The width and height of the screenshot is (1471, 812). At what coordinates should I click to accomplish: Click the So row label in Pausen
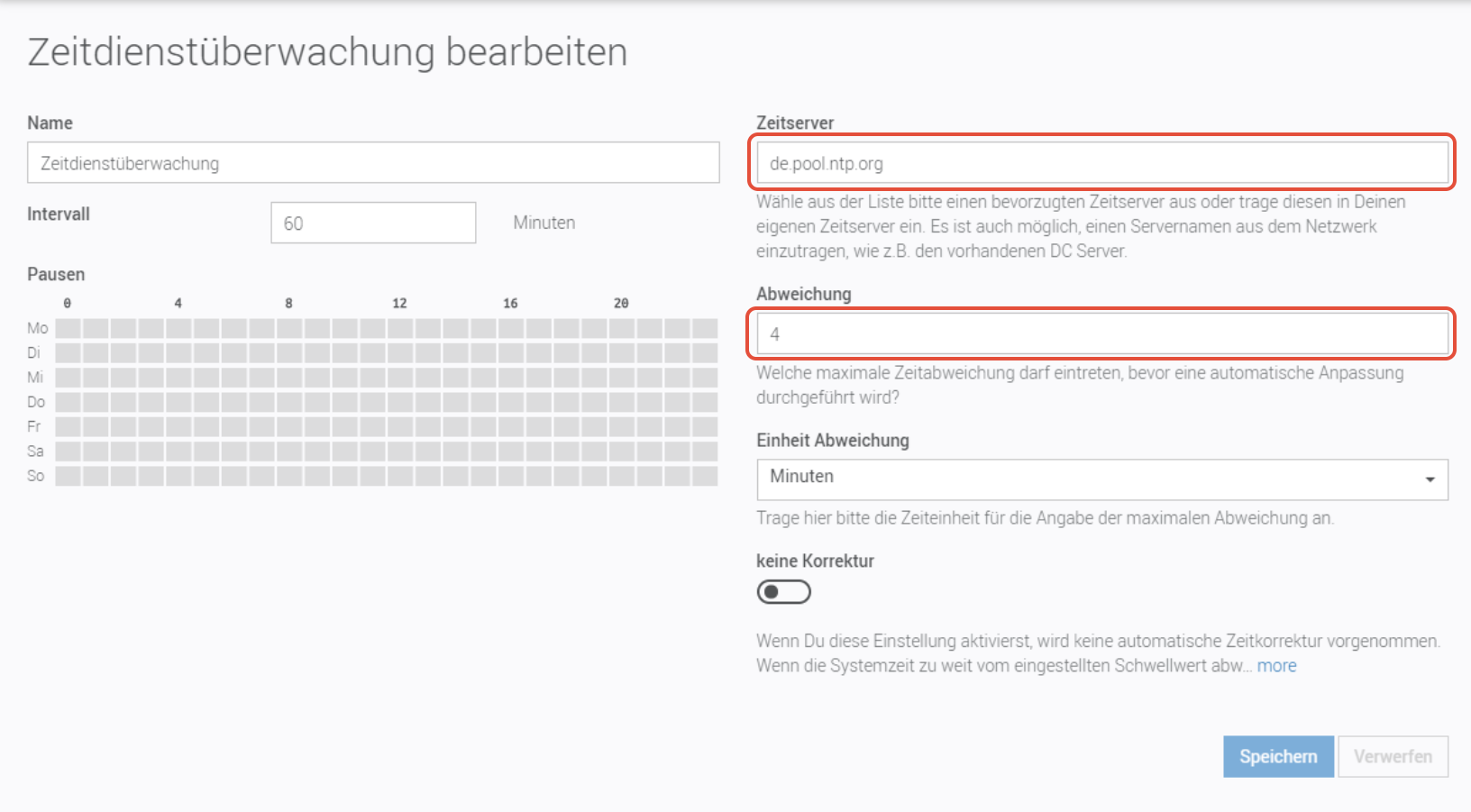click(x=35, y=476)
